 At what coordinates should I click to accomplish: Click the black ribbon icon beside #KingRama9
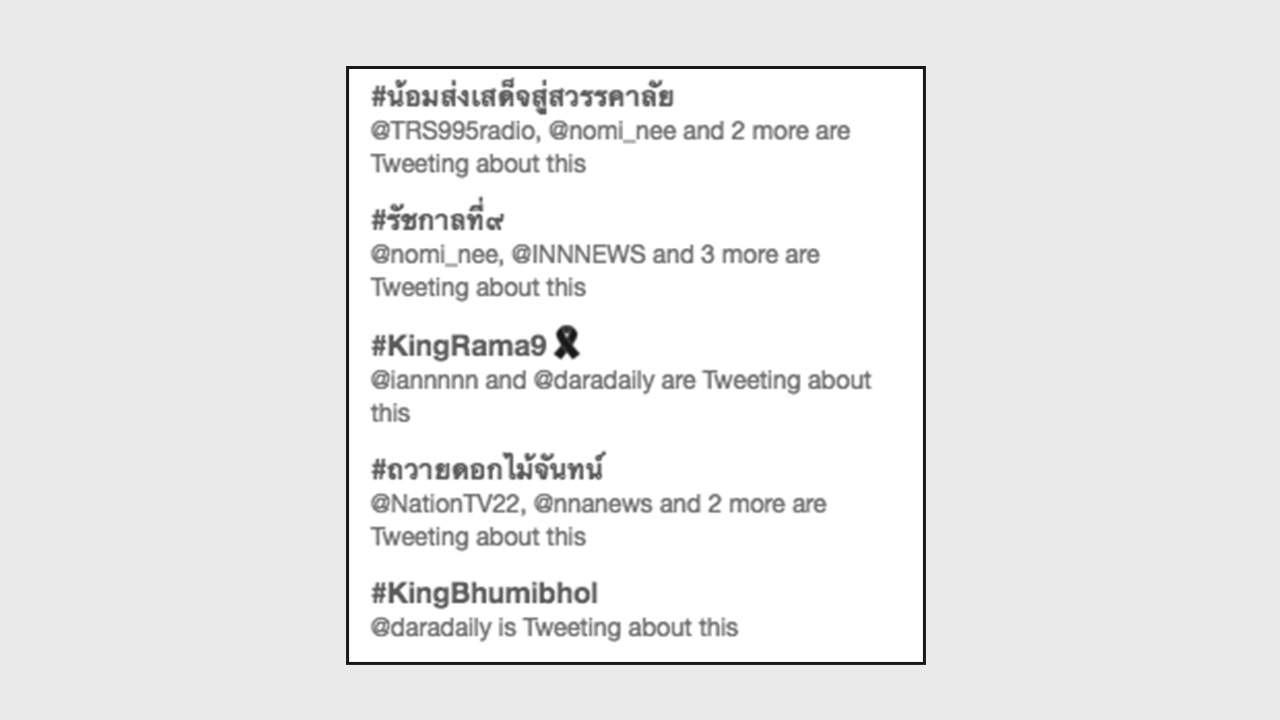click(567, 344)
